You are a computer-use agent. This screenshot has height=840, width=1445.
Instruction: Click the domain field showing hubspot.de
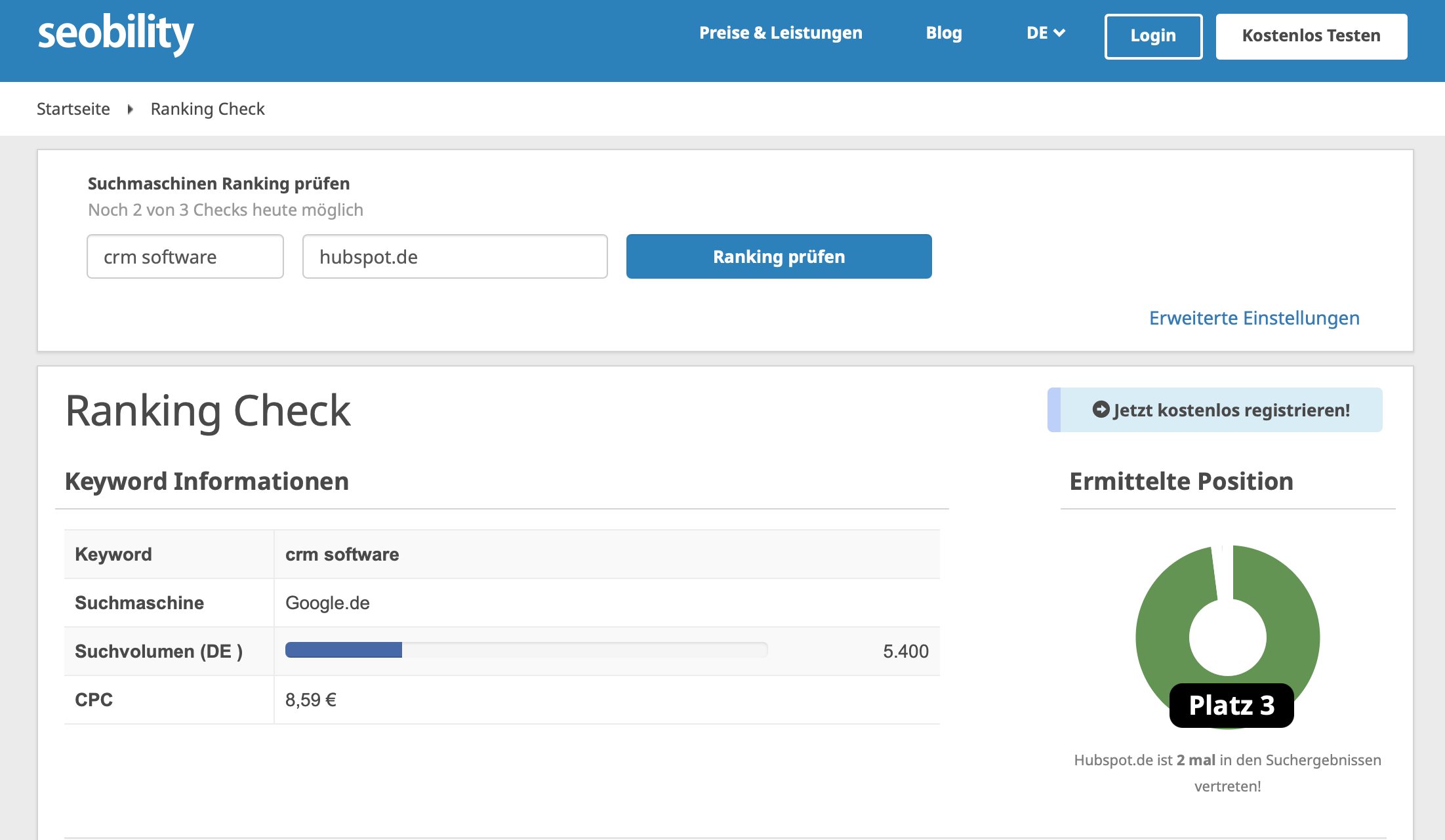coord(455,256)
